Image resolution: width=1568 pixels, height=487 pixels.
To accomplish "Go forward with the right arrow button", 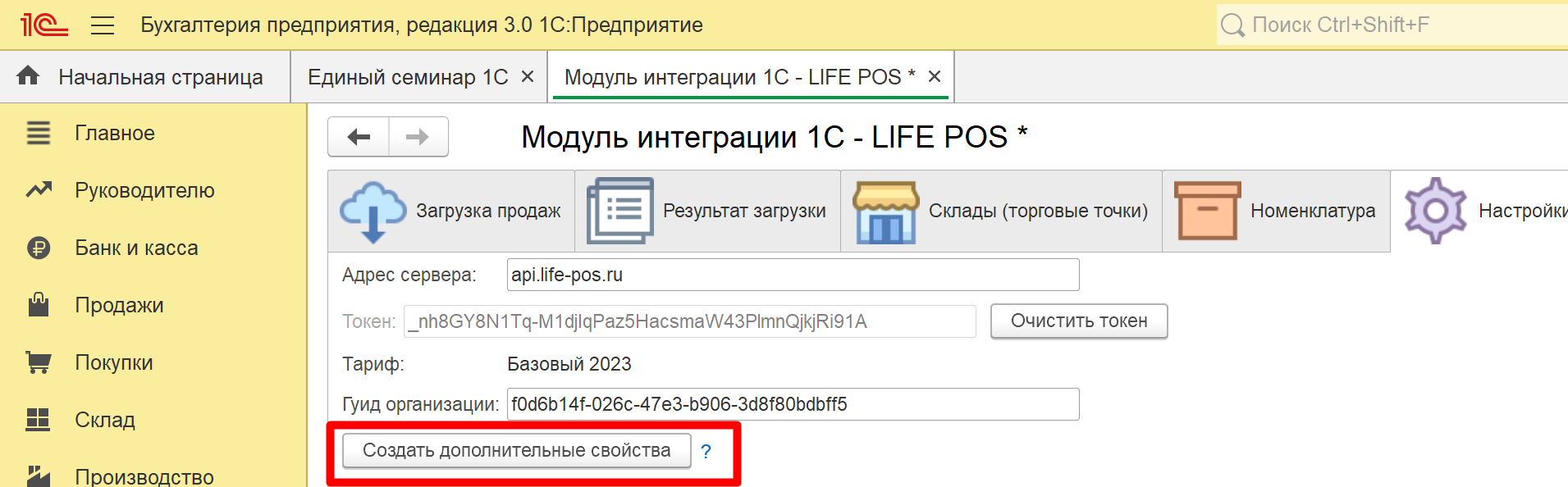I will pos(418,137).
